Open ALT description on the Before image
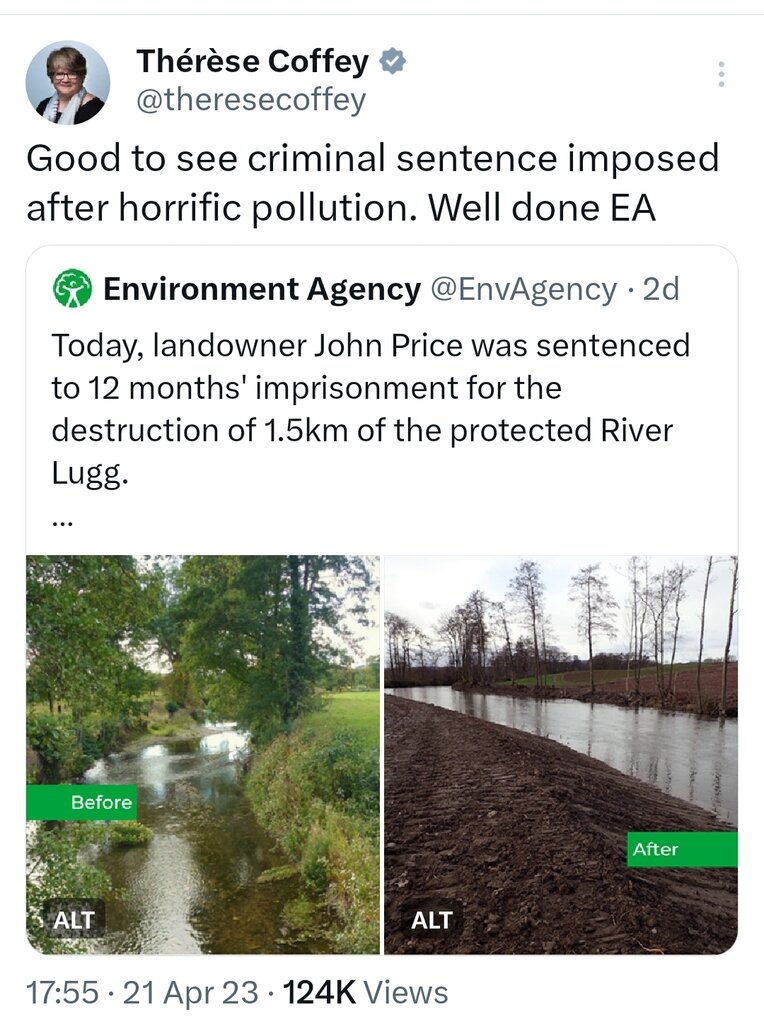Screen dimensions: 764x1024 pyautogui.click(x=74, y=920)
